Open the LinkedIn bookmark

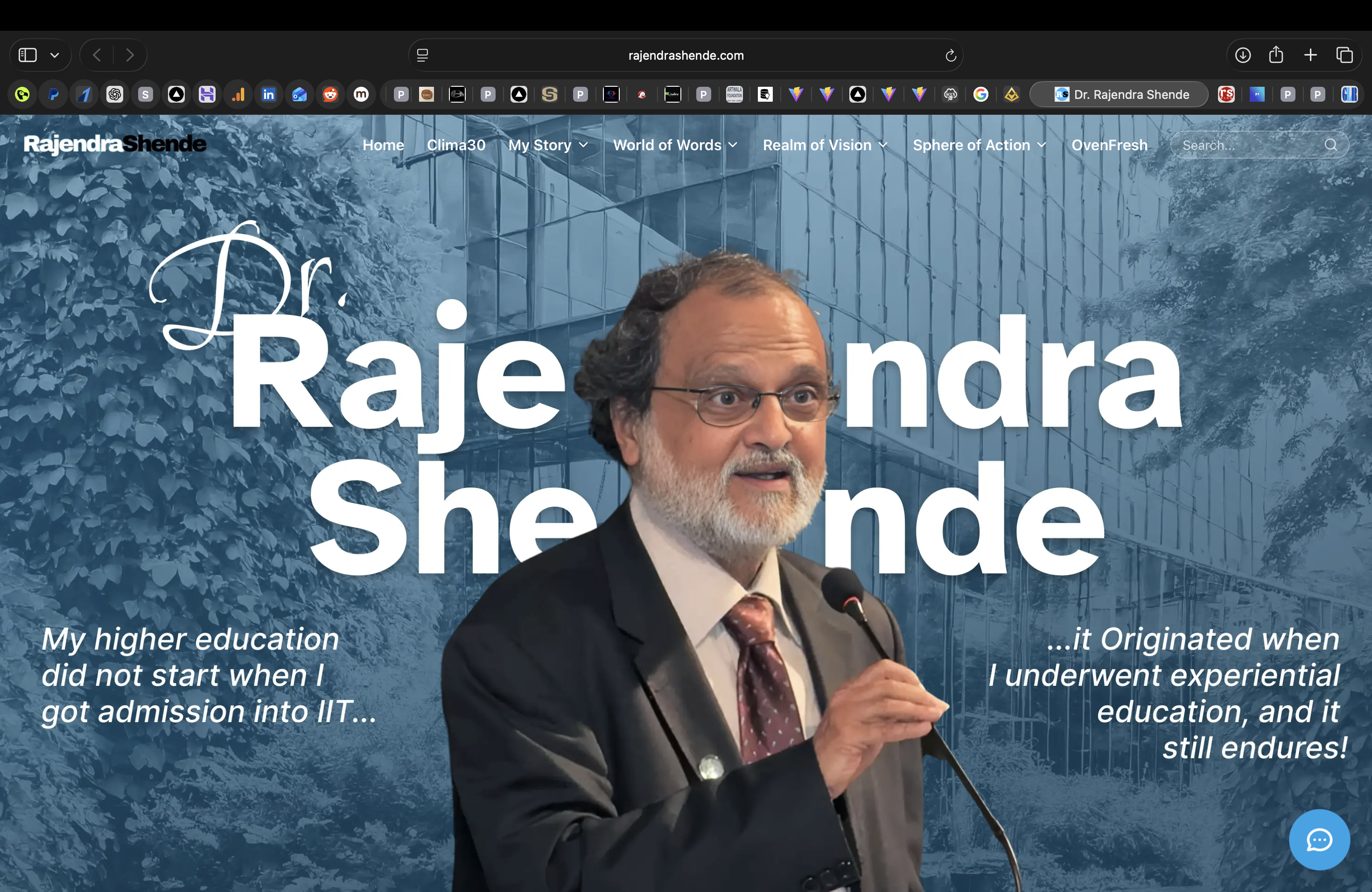(269, 95)
